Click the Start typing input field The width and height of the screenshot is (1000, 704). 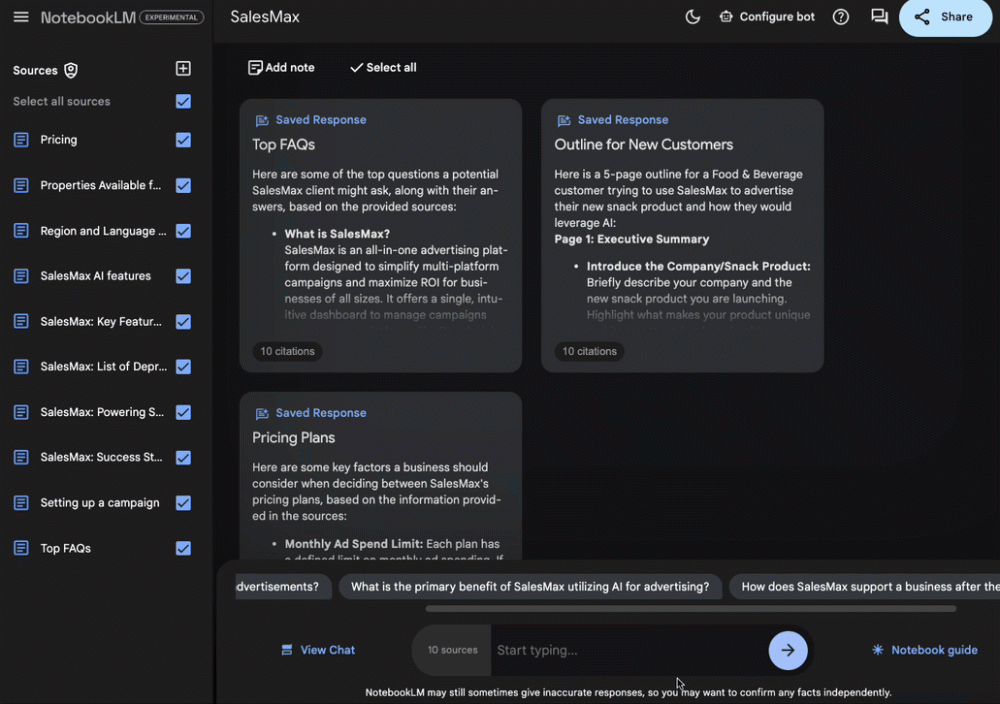click(x=628, y=650)
